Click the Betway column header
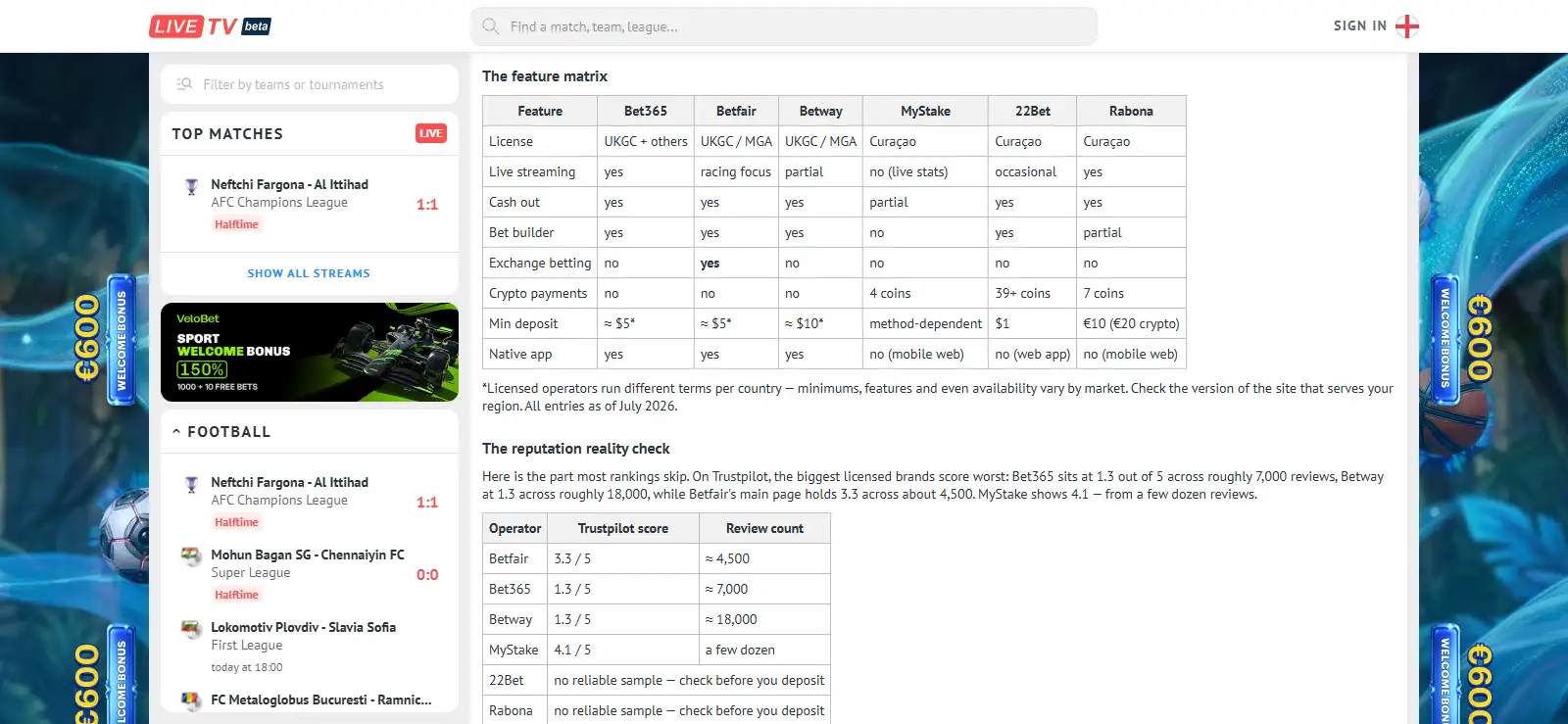Screen dimensions: 1568x724 [x=820, y=111]
